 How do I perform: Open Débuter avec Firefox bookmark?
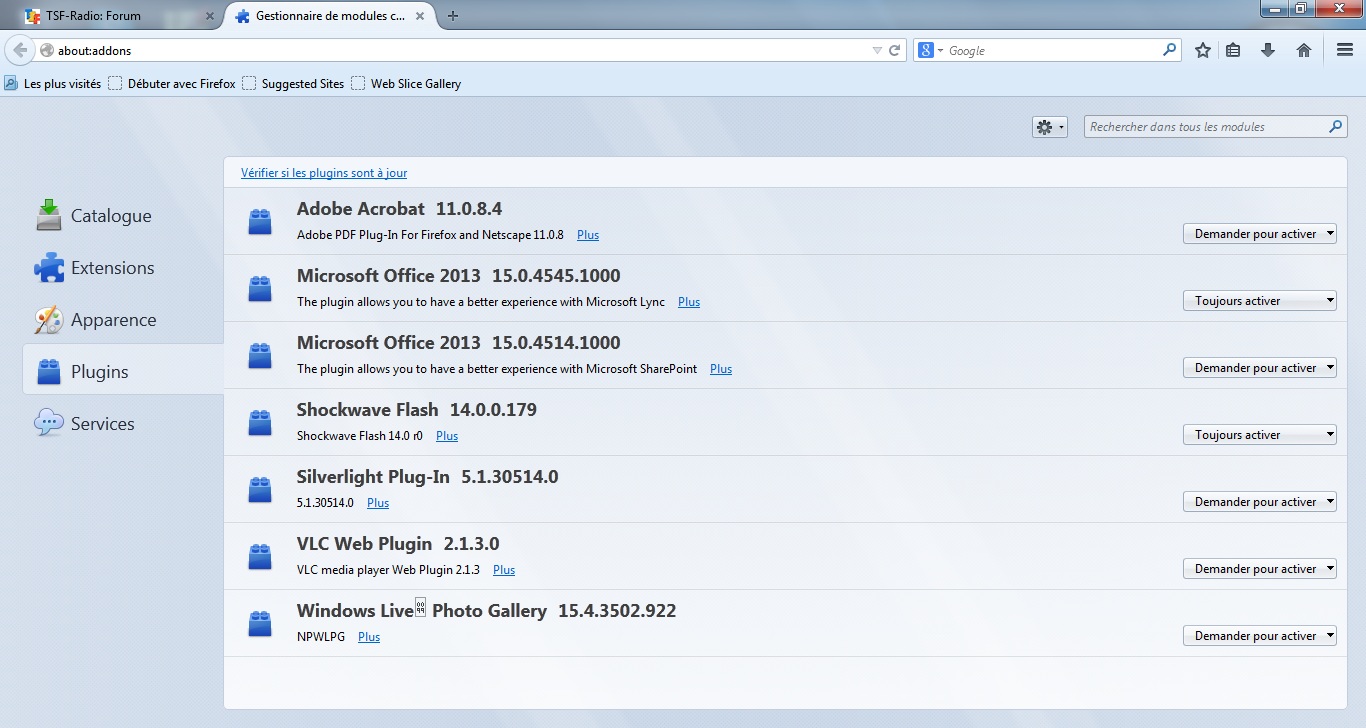pos(172,84)
